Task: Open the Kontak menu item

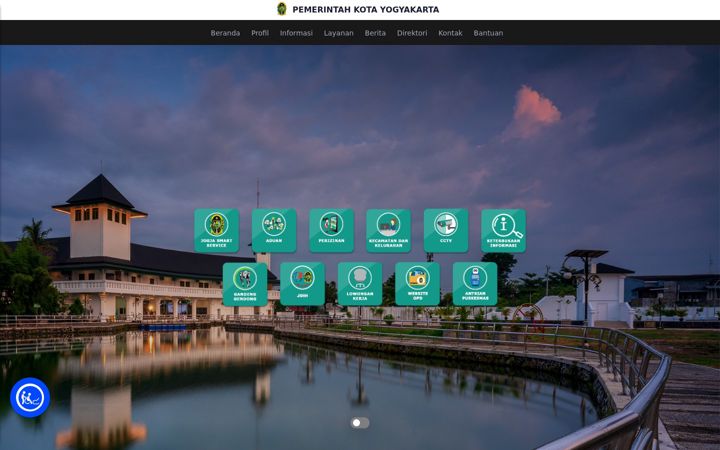Action: tap(450, 33)
